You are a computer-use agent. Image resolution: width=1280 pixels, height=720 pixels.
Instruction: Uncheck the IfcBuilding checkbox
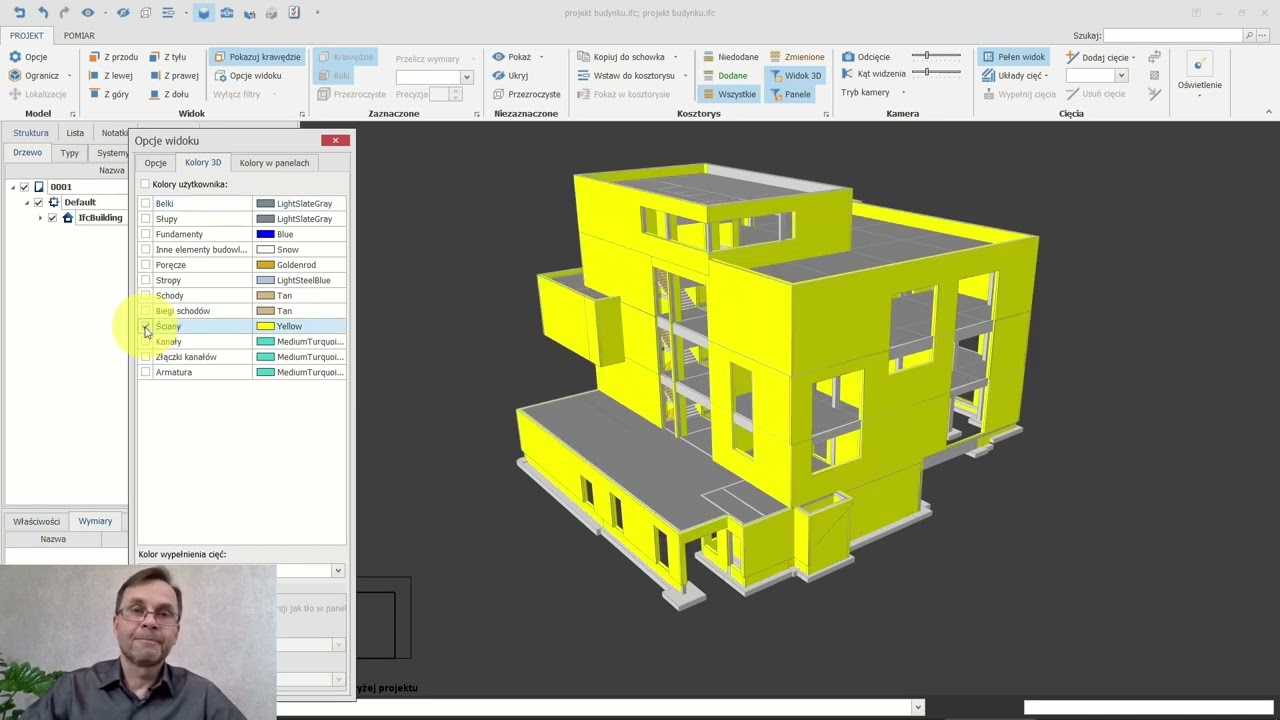point(52,218)
